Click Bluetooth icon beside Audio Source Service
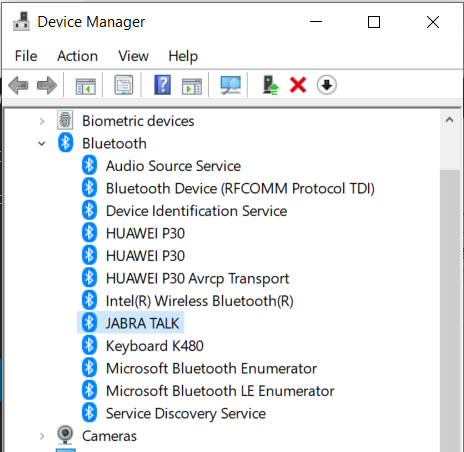The image size is (464, 452). click(89, 165)
